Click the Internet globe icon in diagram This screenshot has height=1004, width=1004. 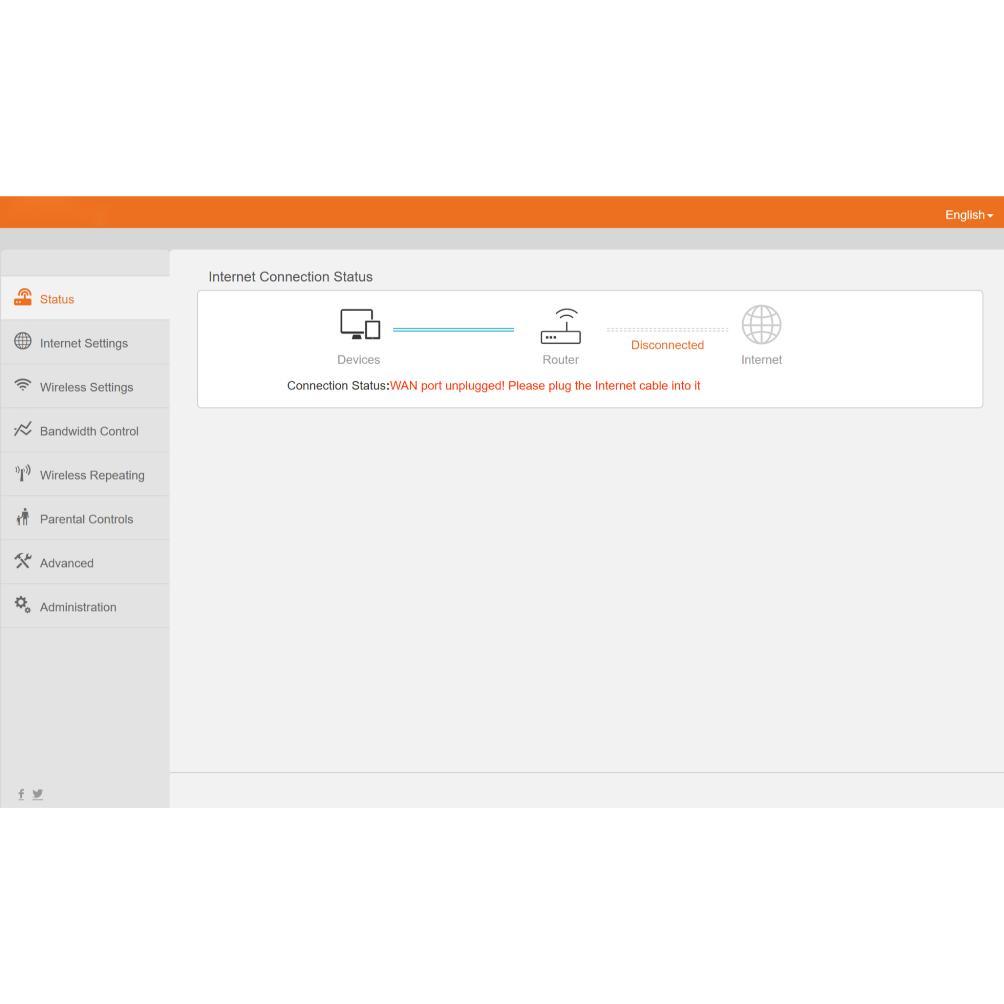click(x=761, y=325)
